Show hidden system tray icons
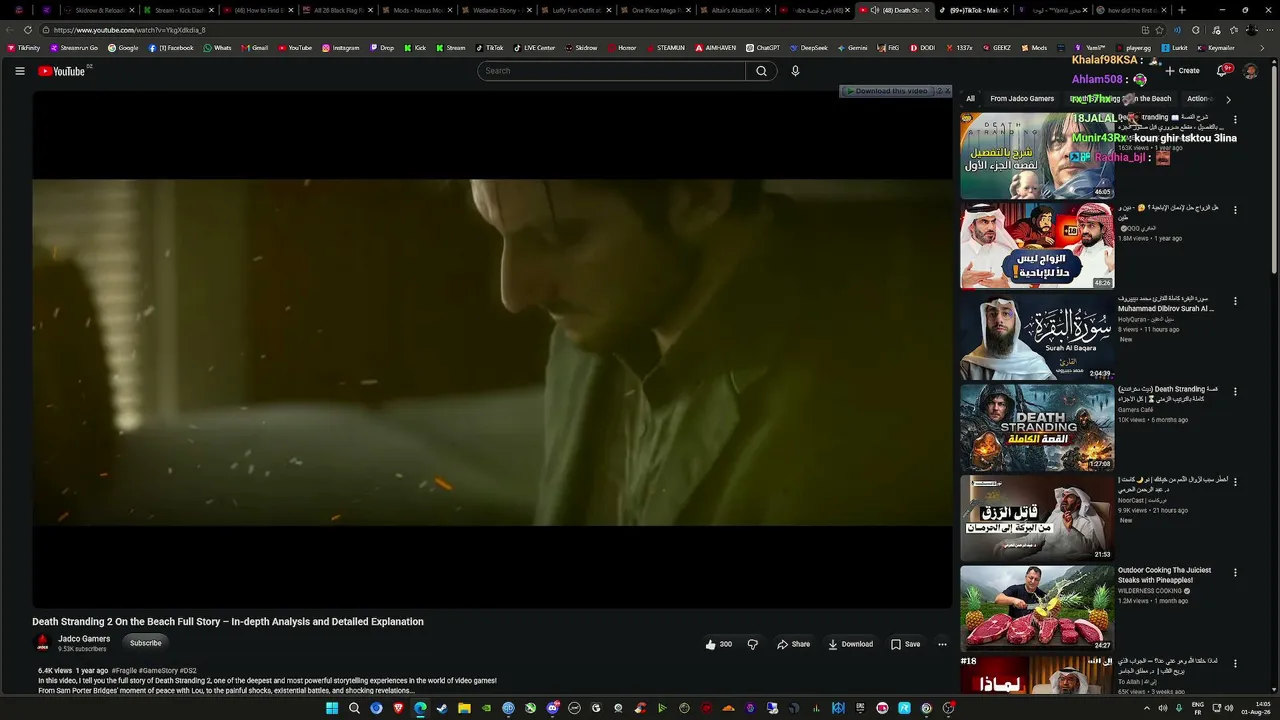The width and height of the screenshot is (1280, 720). pos(1146,708)
